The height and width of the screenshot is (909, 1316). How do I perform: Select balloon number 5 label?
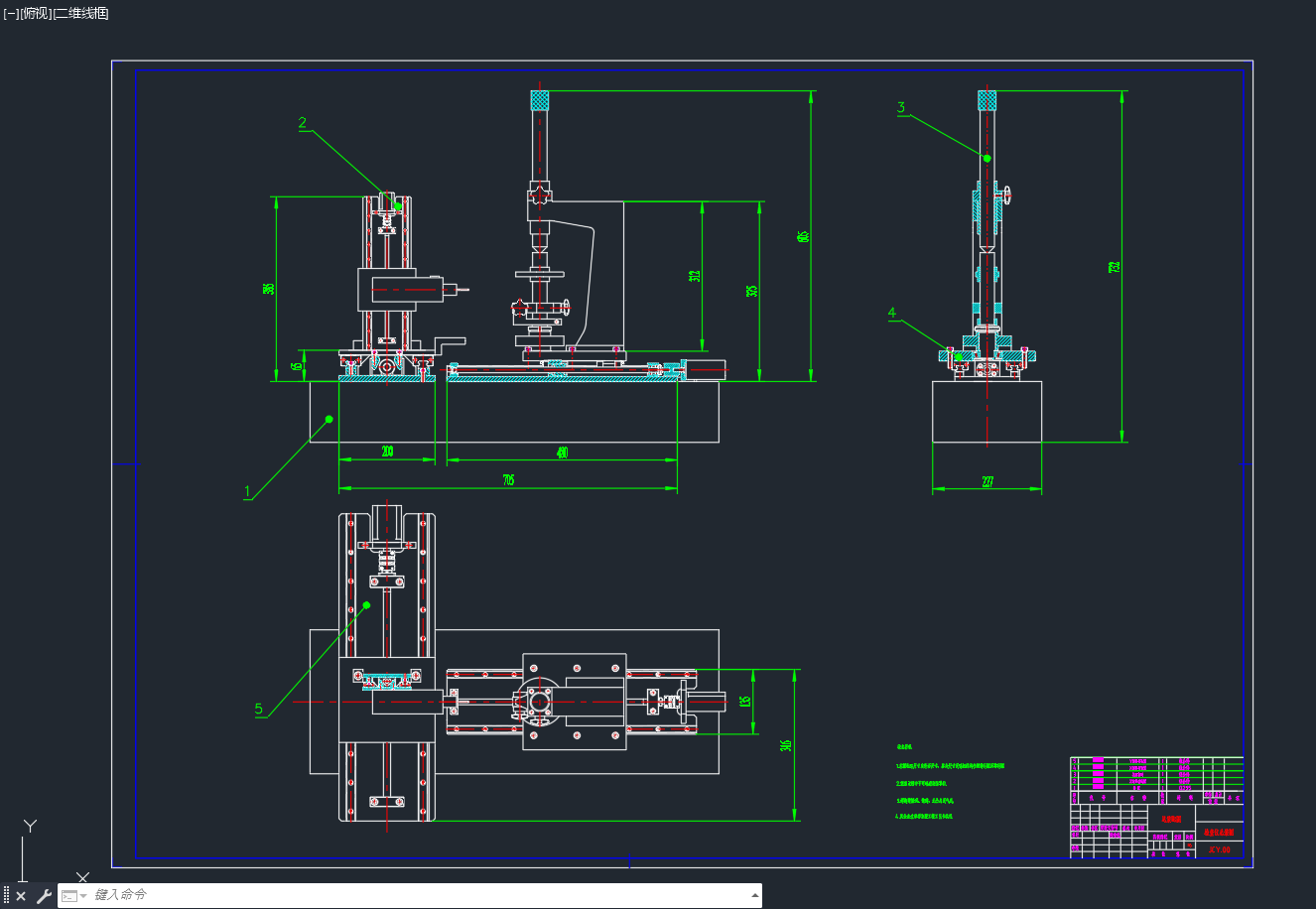click(x=259, y=709)
